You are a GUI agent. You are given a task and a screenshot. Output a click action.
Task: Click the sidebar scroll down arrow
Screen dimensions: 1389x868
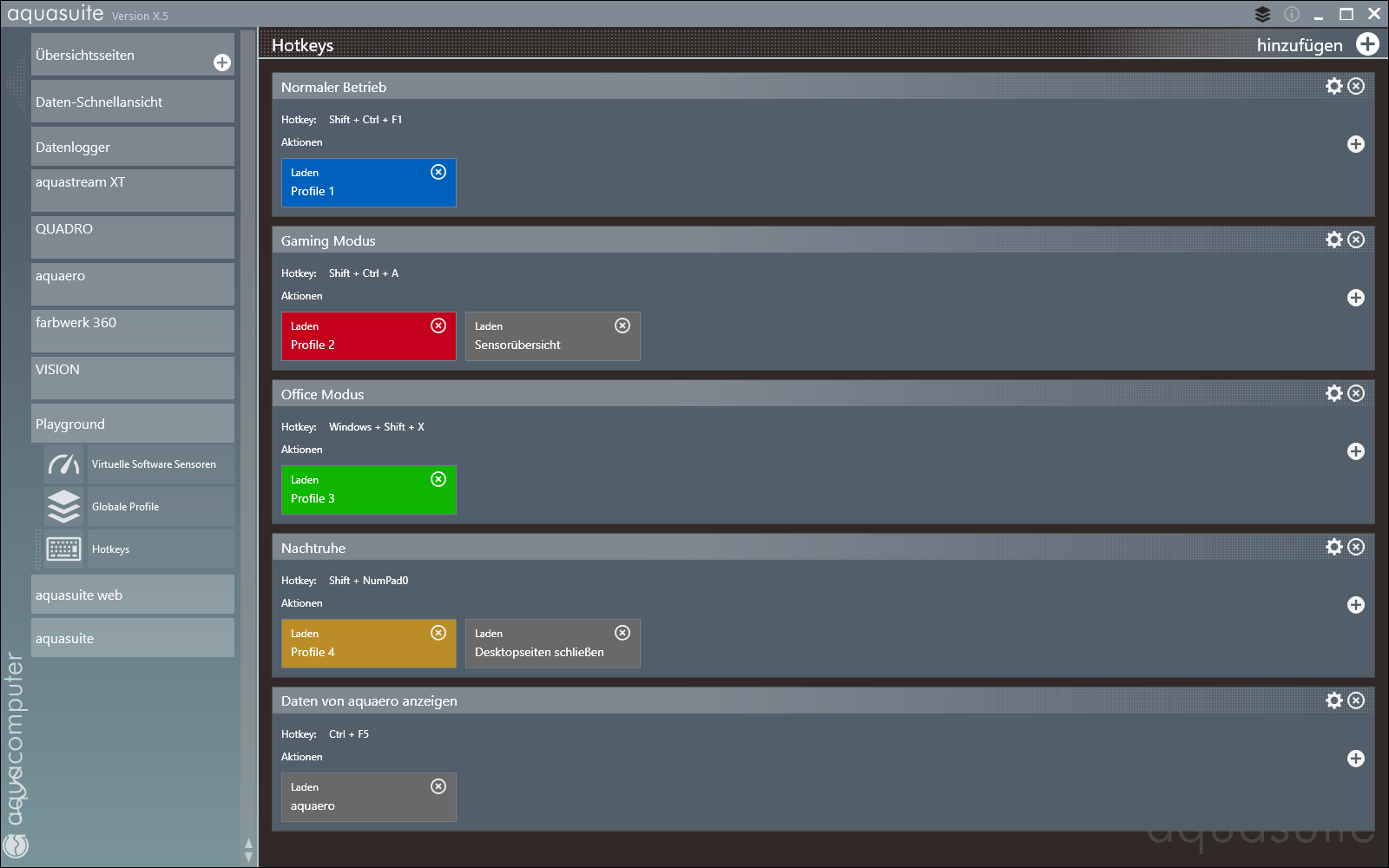pyautogui.click(x=249, y=858)
